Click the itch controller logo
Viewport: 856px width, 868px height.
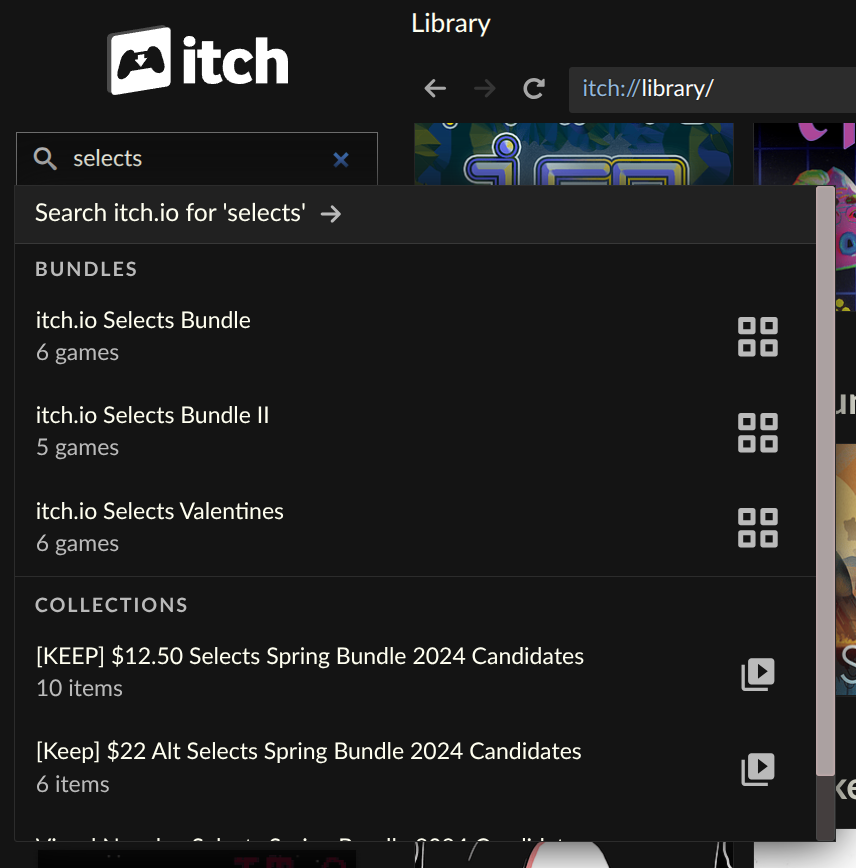point(197,60)
